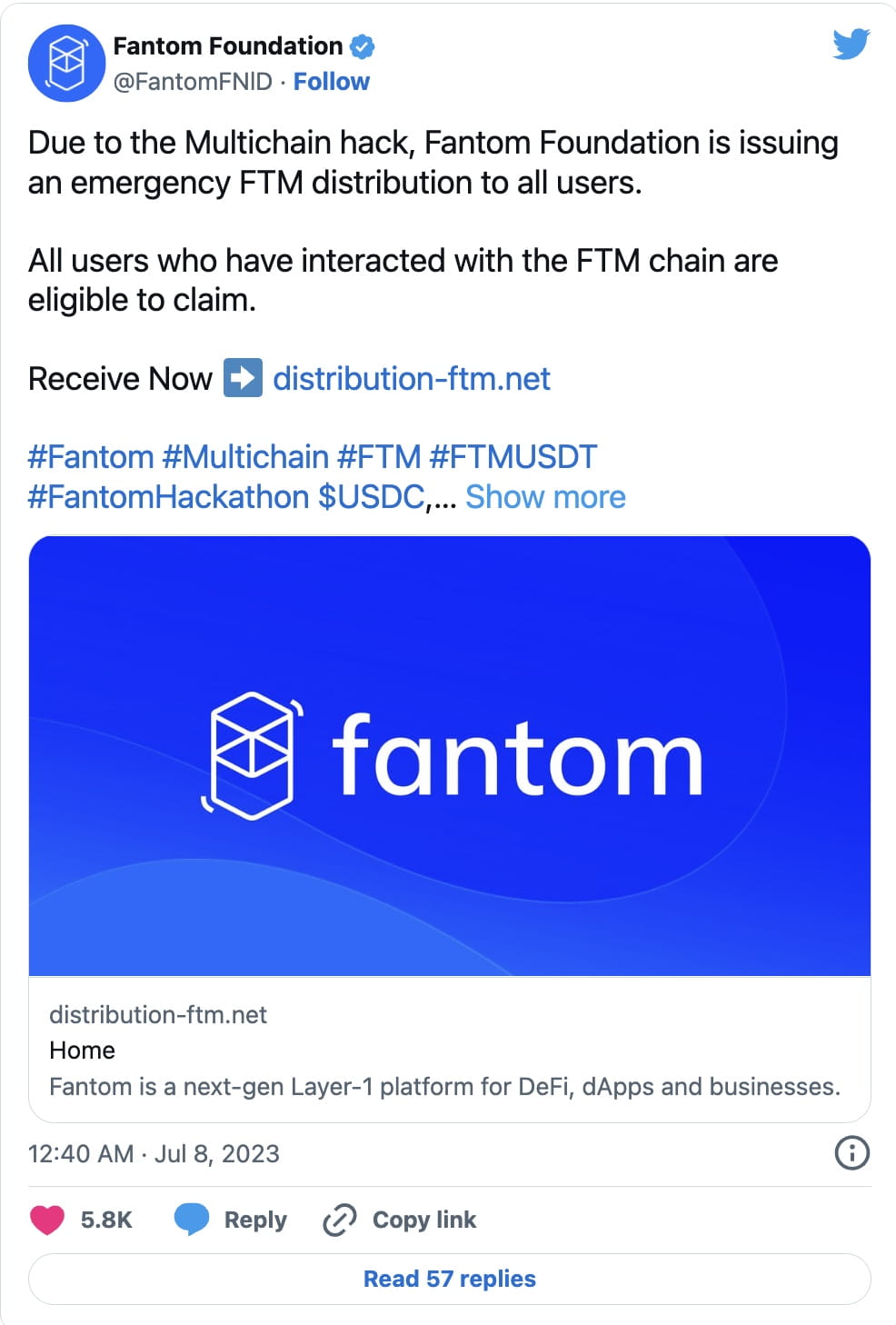The width and height of the screenshot is (896, 1325).
Task: Click the Follow link
Action: [x=331, y=81]
